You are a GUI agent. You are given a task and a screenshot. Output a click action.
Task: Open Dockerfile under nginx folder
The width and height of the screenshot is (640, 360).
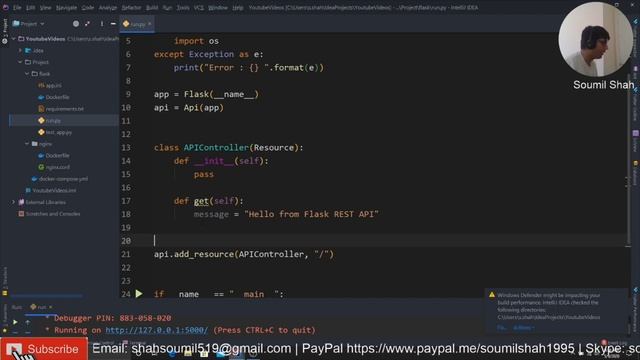[54, 156]
